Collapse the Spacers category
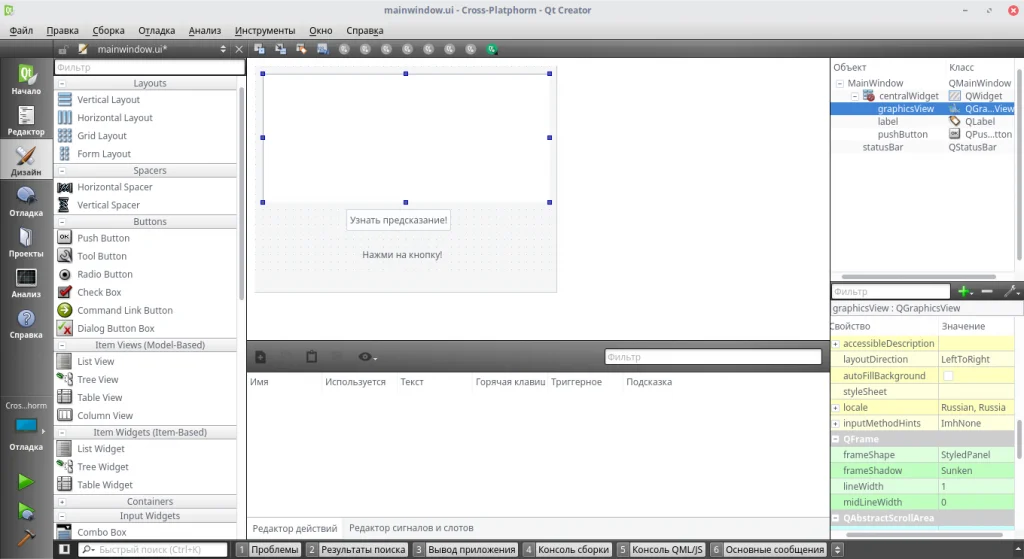 click(x=62, y=170)
